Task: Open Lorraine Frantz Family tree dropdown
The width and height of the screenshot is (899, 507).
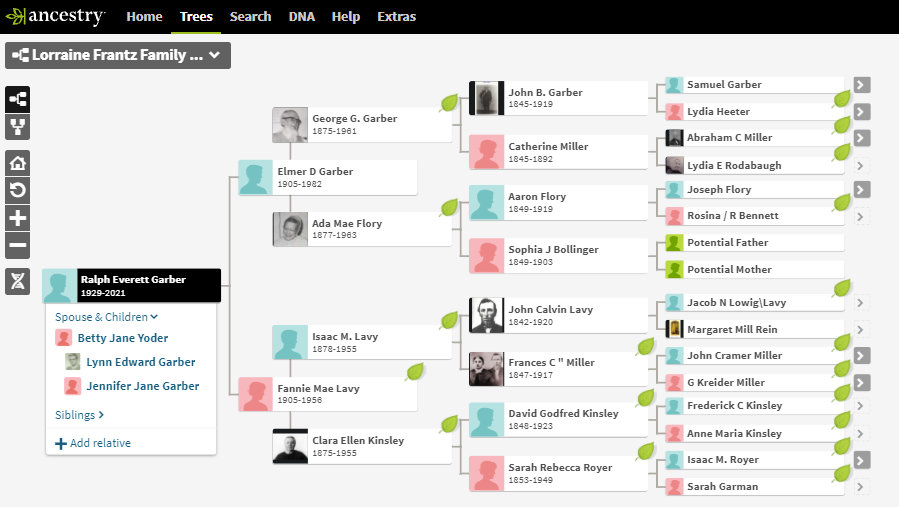Action: click(118, 56)
